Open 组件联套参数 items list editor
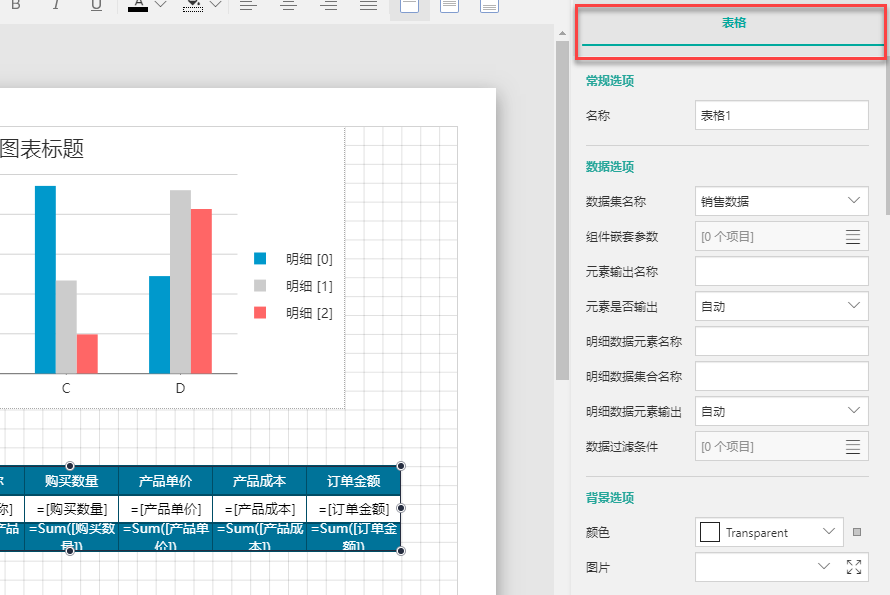The width and height of the screenshot is (890, 595). [852, 237]
